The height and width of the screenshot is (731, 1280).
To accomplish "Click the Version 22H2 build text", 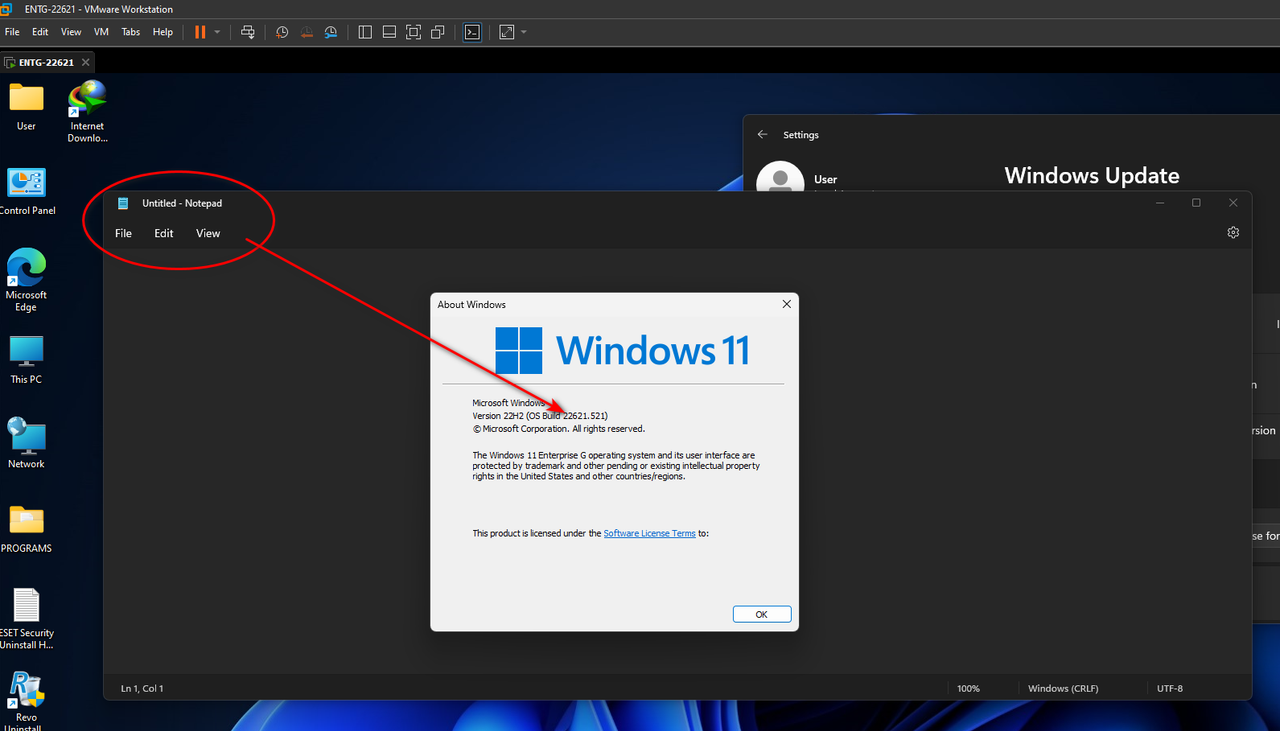I will pyautogui.click(x=540, y=415).
